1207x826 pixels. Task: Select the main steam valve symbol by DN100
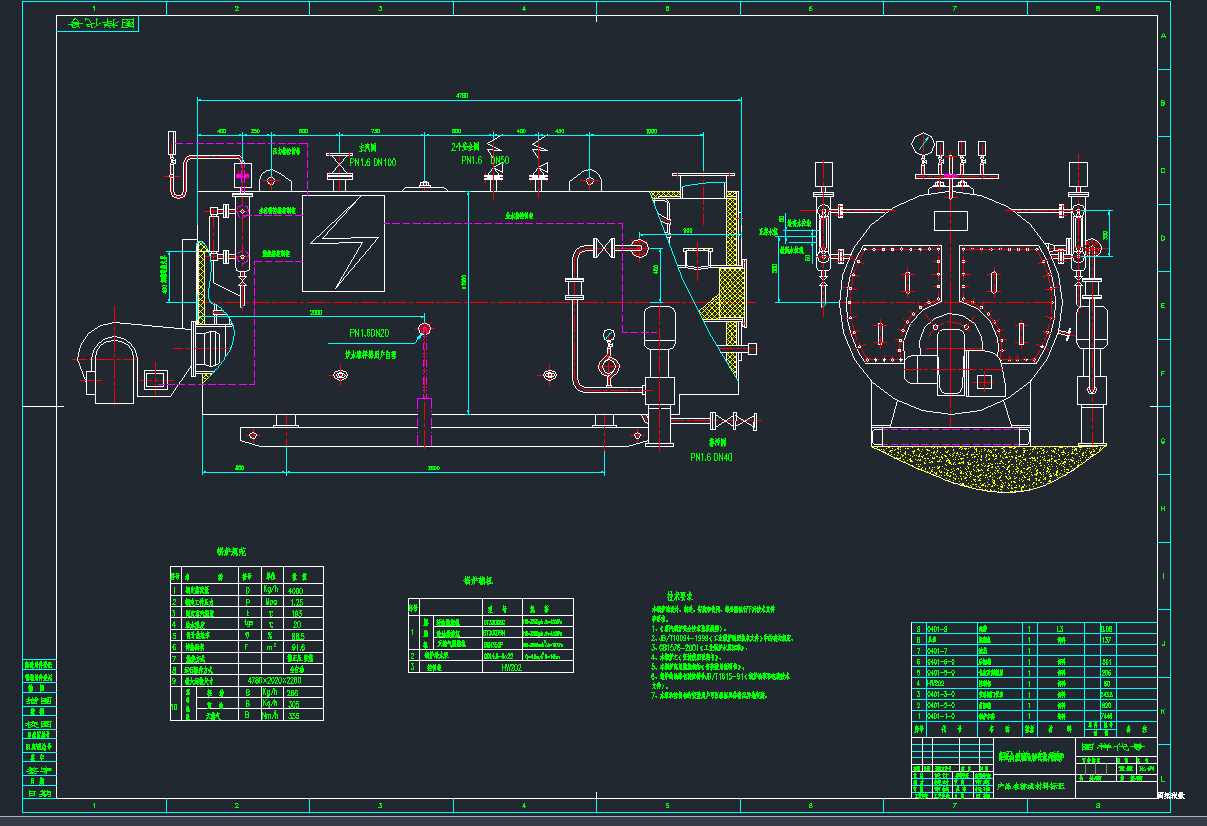pyautogui.click(x=339, y=167)
